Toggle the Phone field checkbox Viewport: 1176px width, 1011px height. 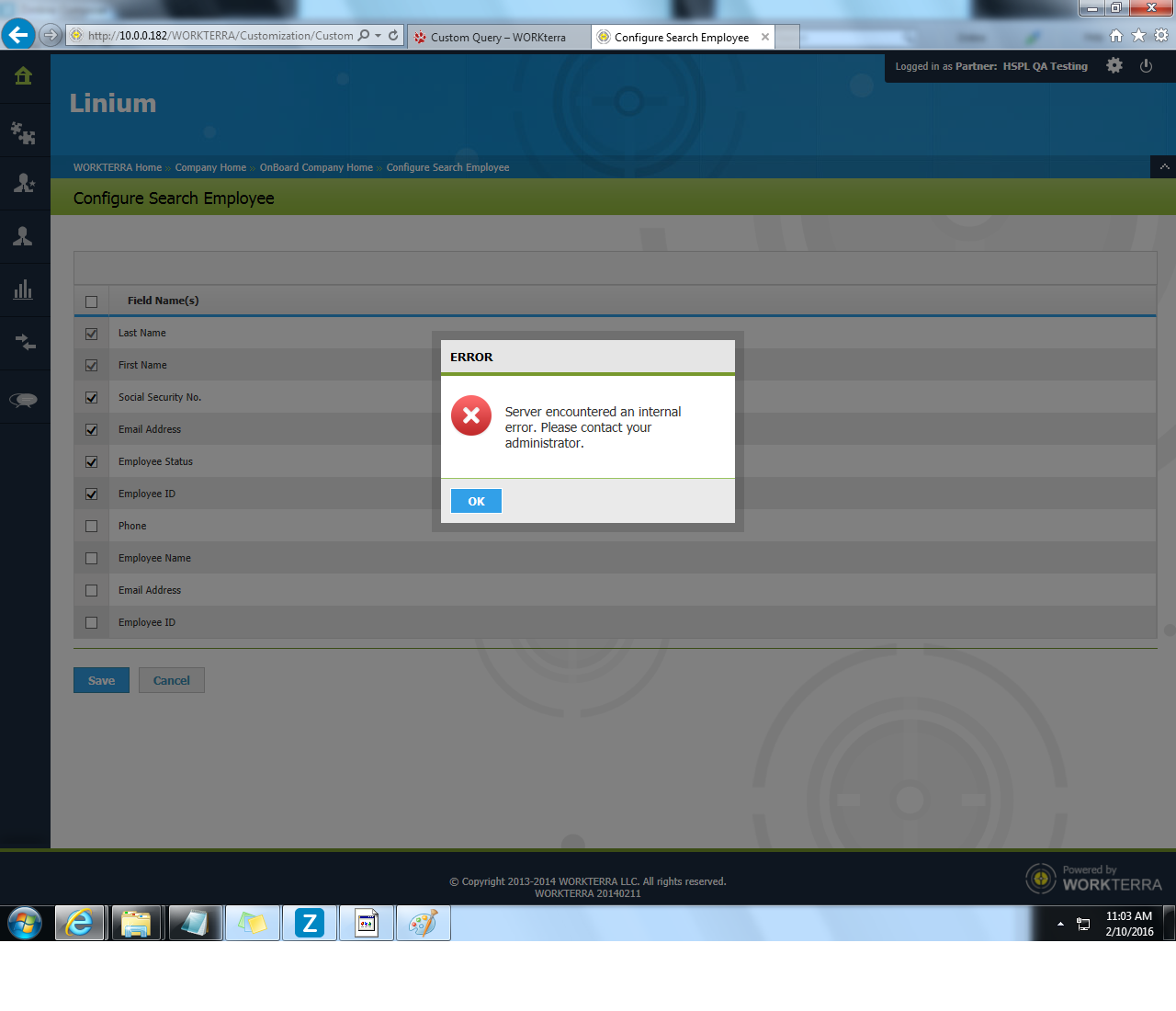point(91,527)
